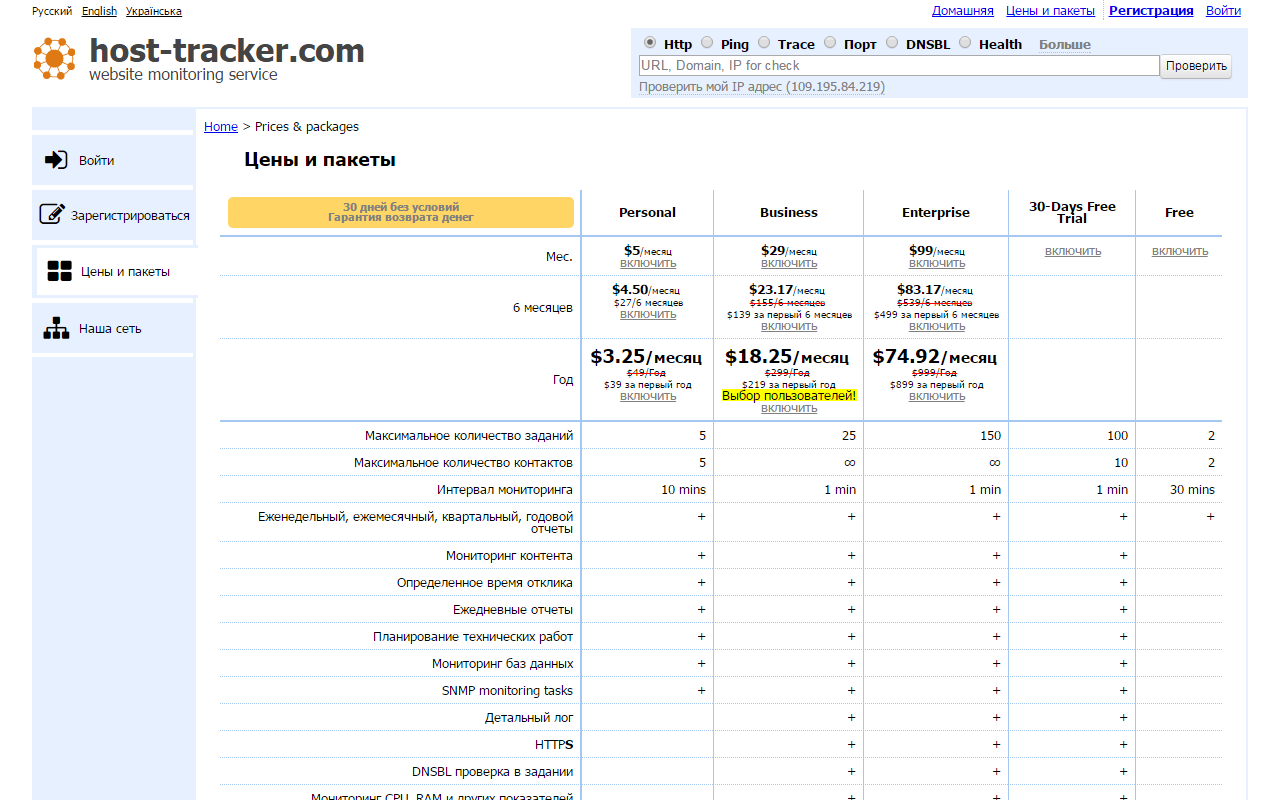Click the Войти link in top-right corner
1280x800 pixels.
(1223, 11)
